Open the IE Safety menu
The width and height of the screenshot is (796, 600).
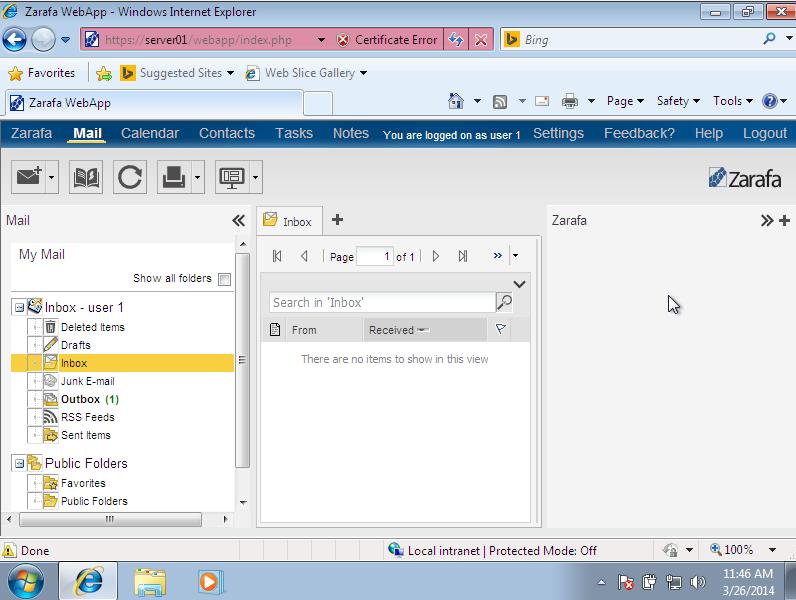click(x=678, y=101)
